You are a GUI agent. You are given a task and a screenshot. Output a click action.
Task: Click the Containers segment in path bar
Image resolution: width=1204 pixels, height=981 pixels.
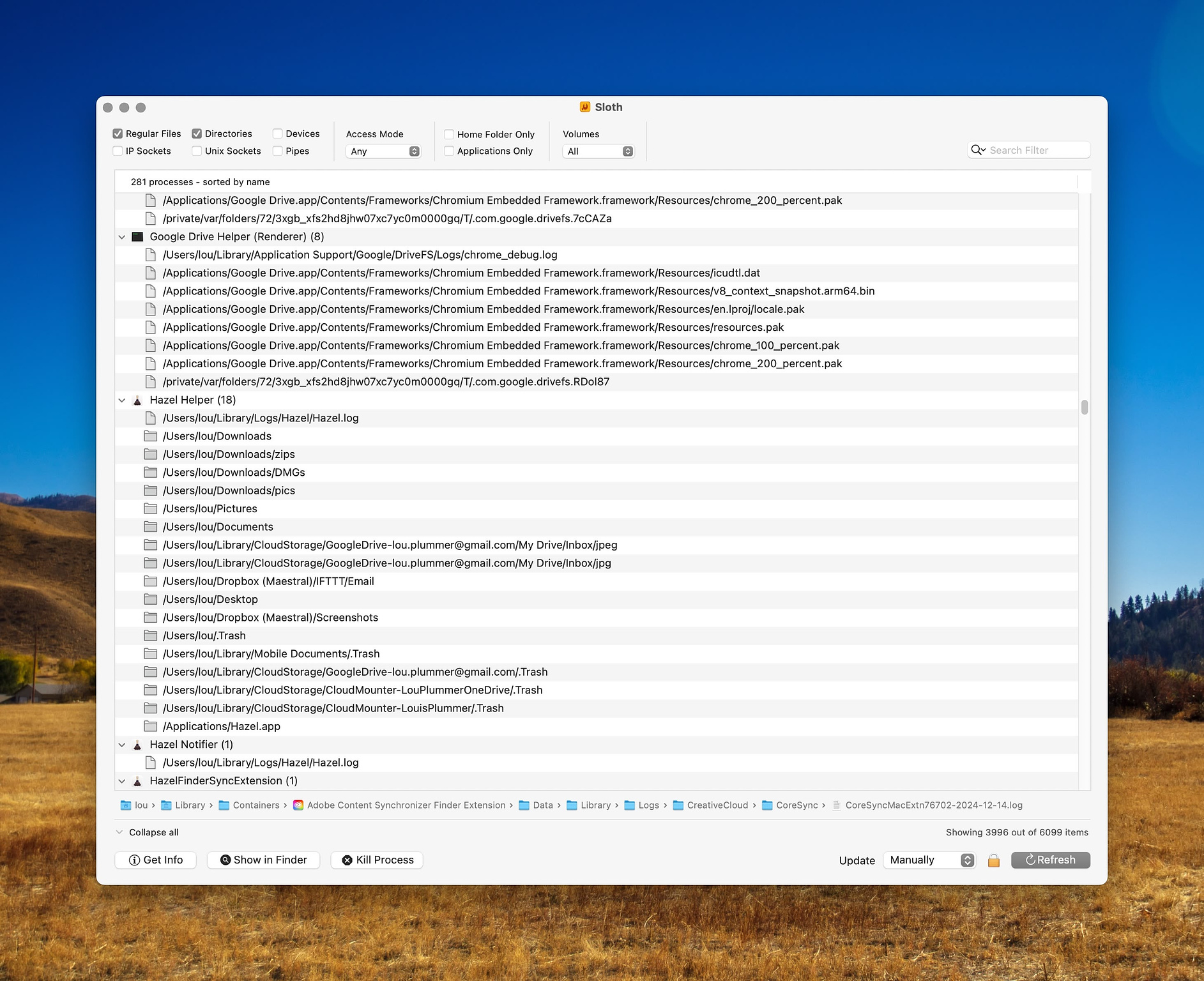tap(249, 805)
